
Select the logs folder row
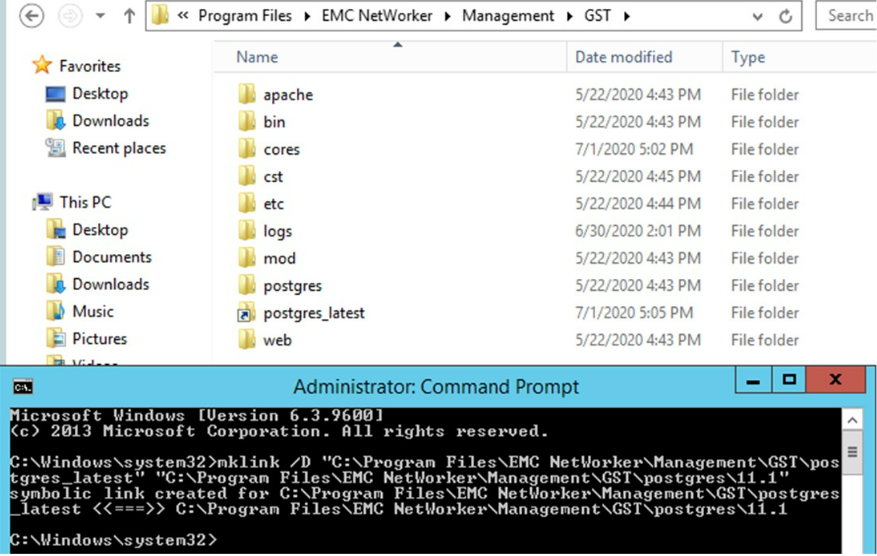278,231
